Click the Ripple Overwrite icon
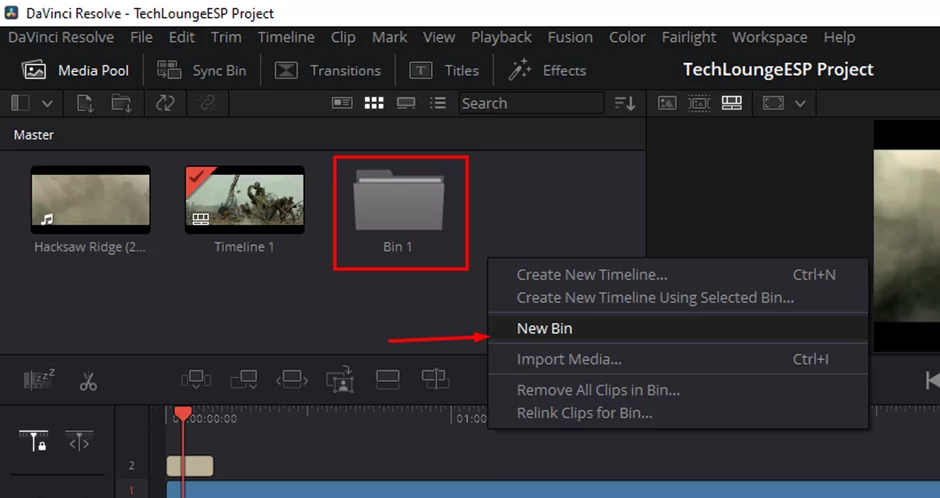Screen dimensions: 940x498 pyautogui.click(x=292, y=380)
